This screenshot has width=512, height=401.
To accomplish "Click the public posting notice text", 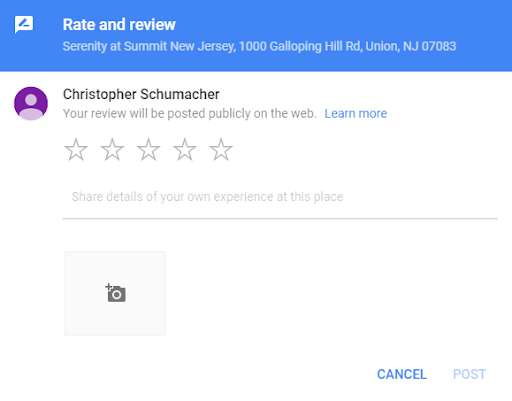I will click(190, 114).
